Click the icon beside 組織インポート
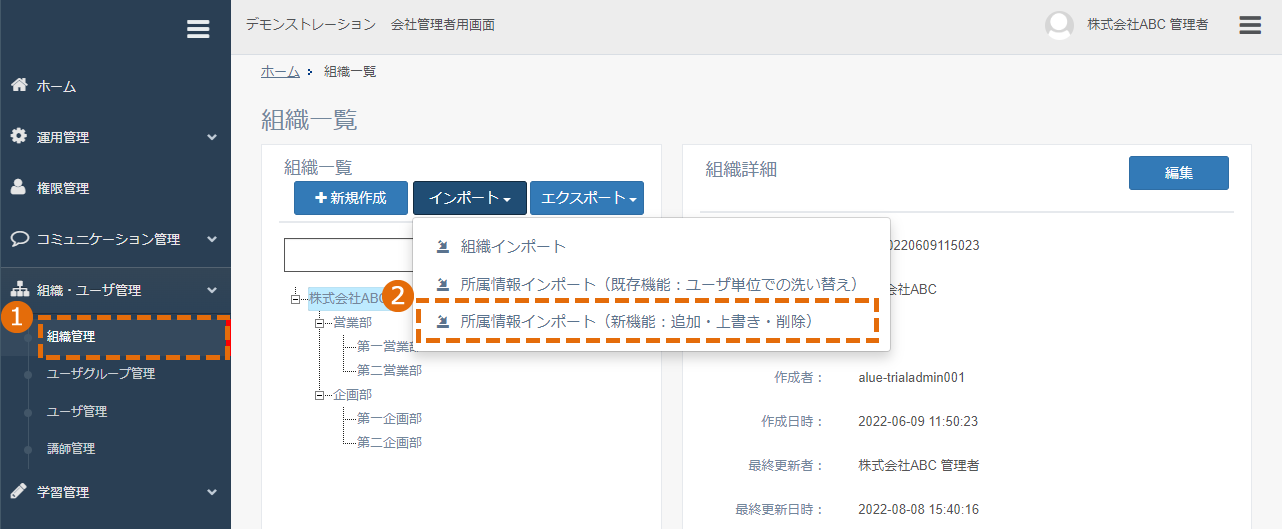 443,246
